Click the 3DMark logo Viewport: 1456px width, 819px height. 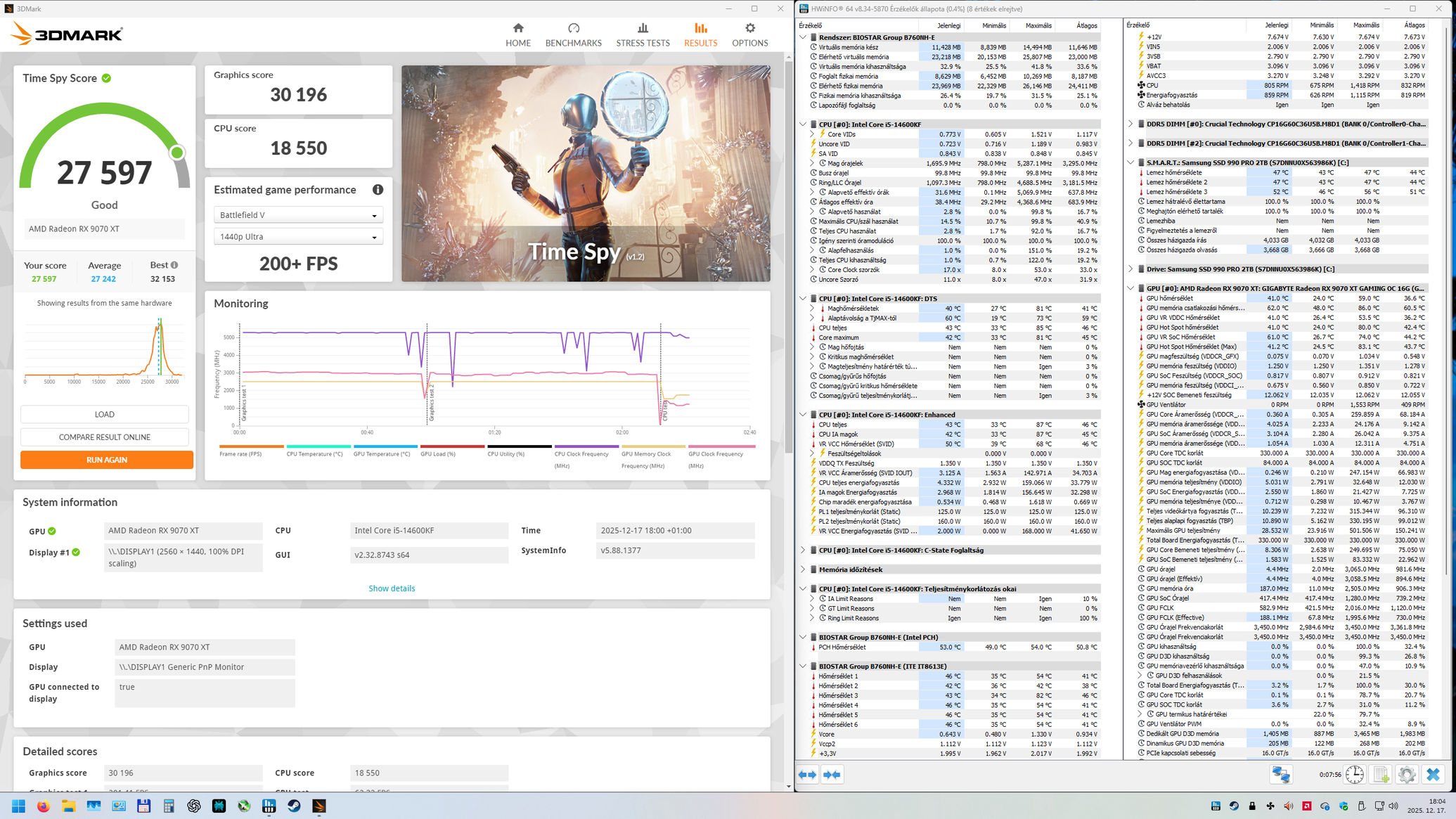pyautogui.click(x=67, y=34)
